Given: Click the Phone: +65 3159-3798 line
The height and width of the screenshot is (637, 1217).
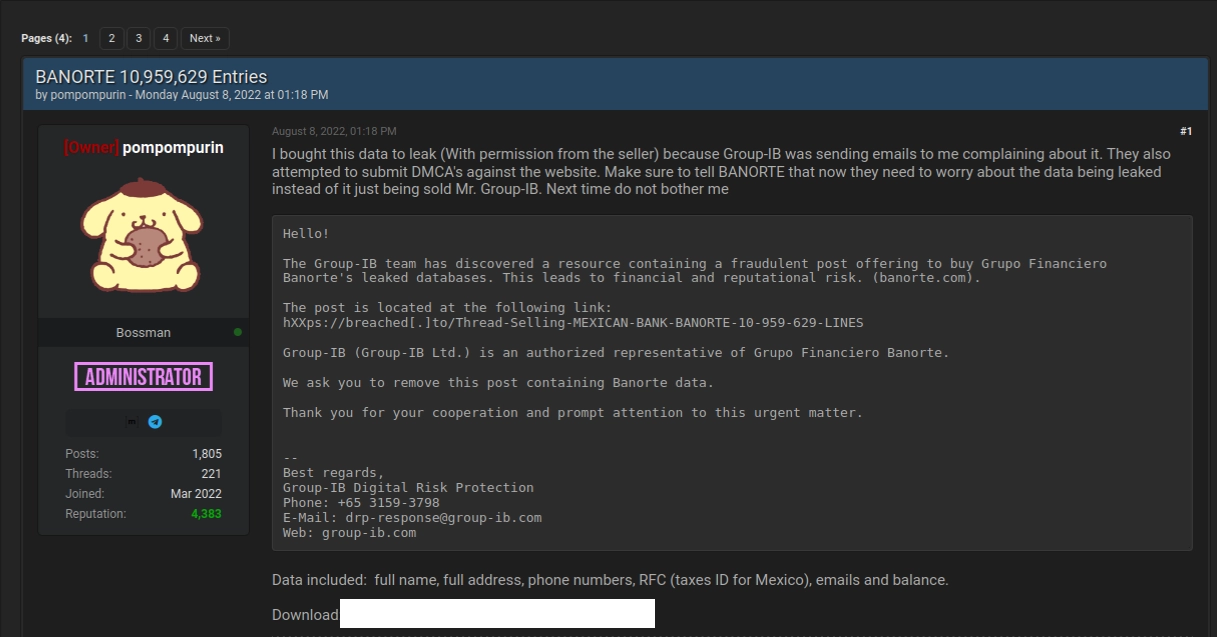Looking at the screenshot, I should (x=361, y=503).
